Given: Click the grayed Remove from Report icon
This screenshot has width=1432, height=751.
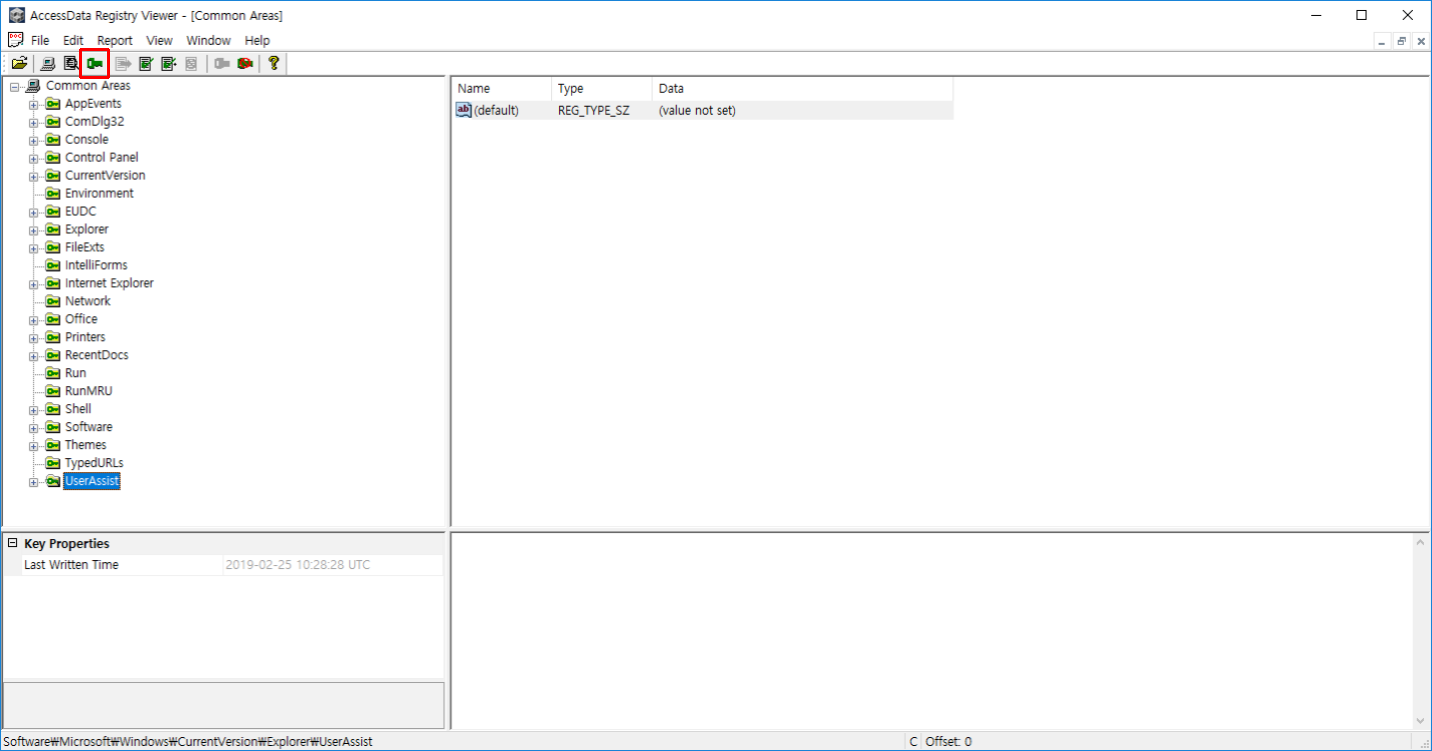Looking at the screenshot, I should [191, 63].
